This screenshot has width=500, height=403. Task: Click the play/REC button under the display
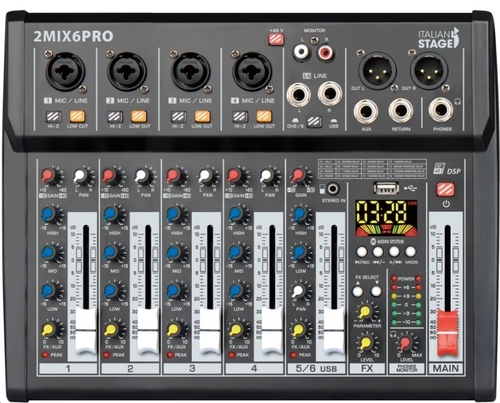[362, 251]
